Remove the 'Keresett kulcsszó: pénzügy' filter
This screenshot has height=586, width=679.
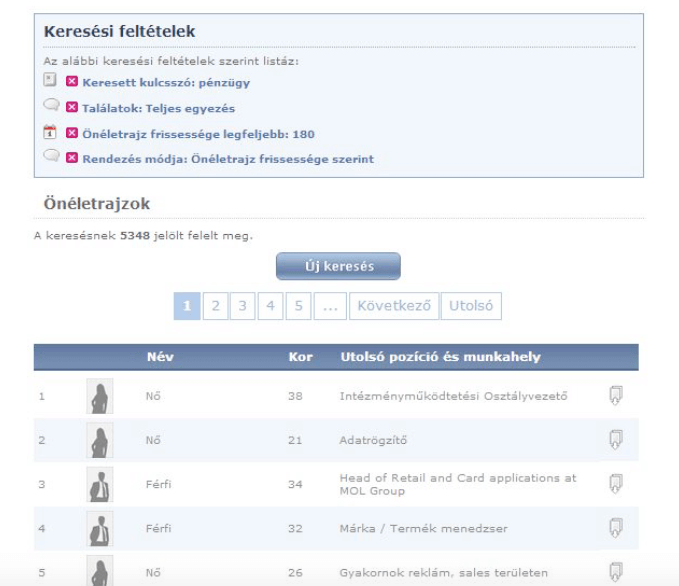point(72,82)
